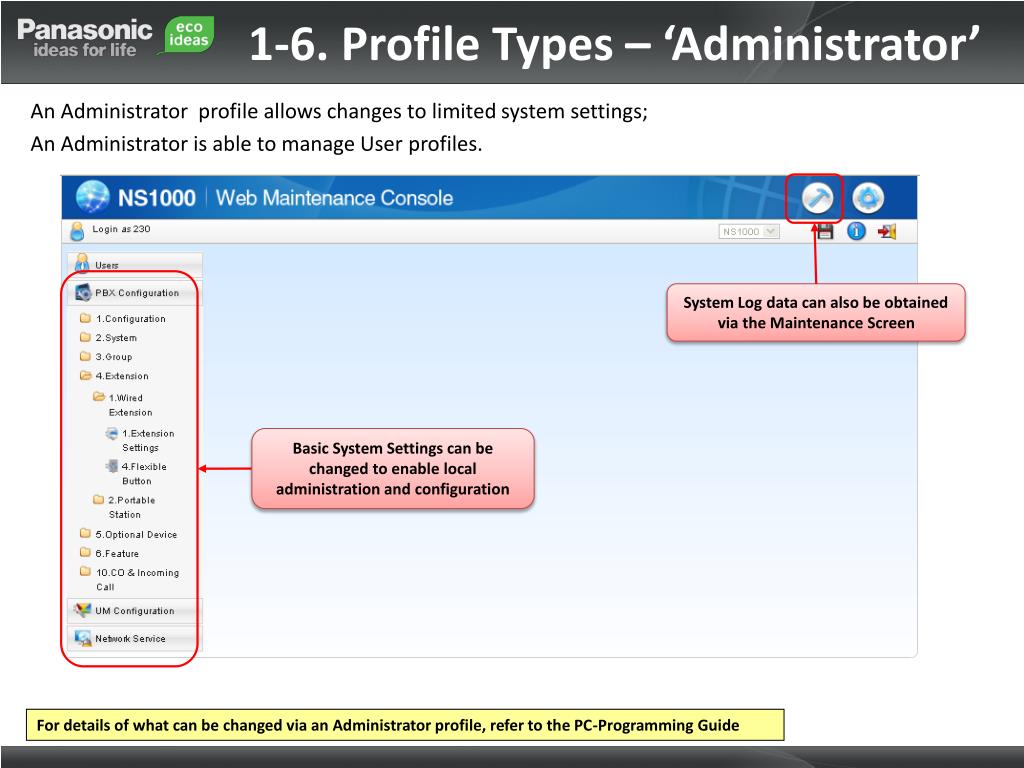Open the Maintenance screen hammer icon
The image size is (1024, 768).
click(x=817, y=198)
